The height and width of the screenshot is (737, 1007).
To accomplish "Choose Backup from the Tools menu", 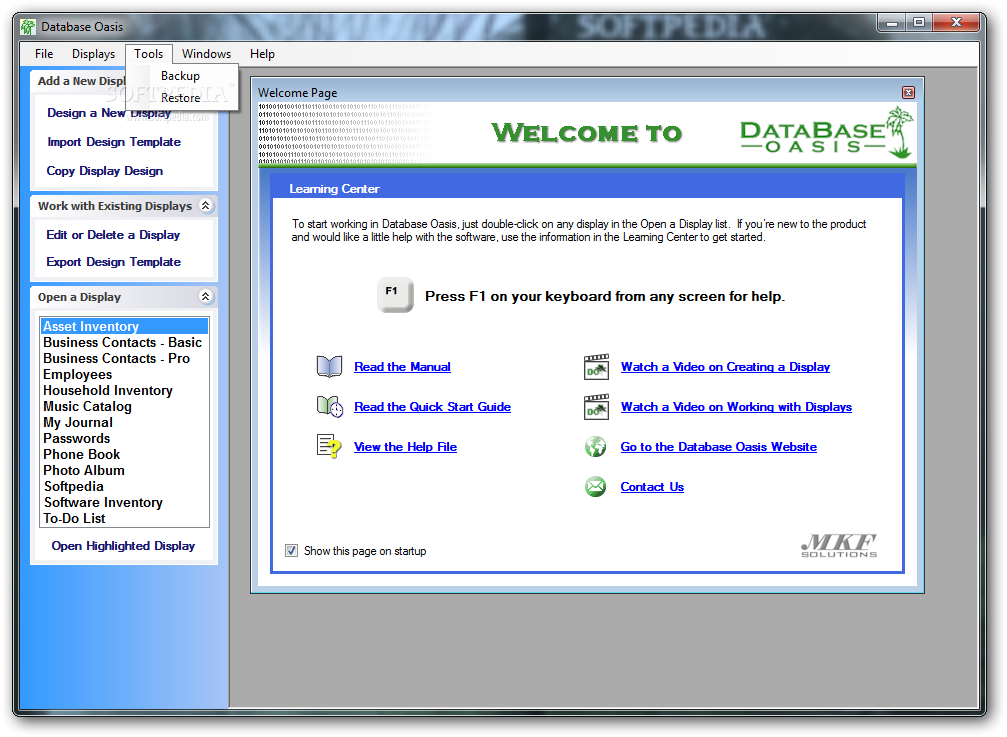I will (x=180, y=76).
